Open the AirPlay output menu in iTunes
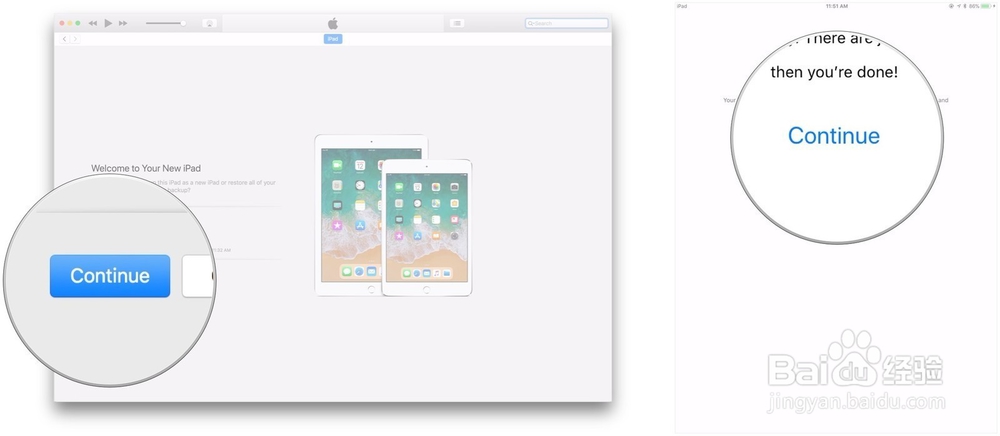The width and height of the screenshot is (1000, 436). [x=210, y=23]
